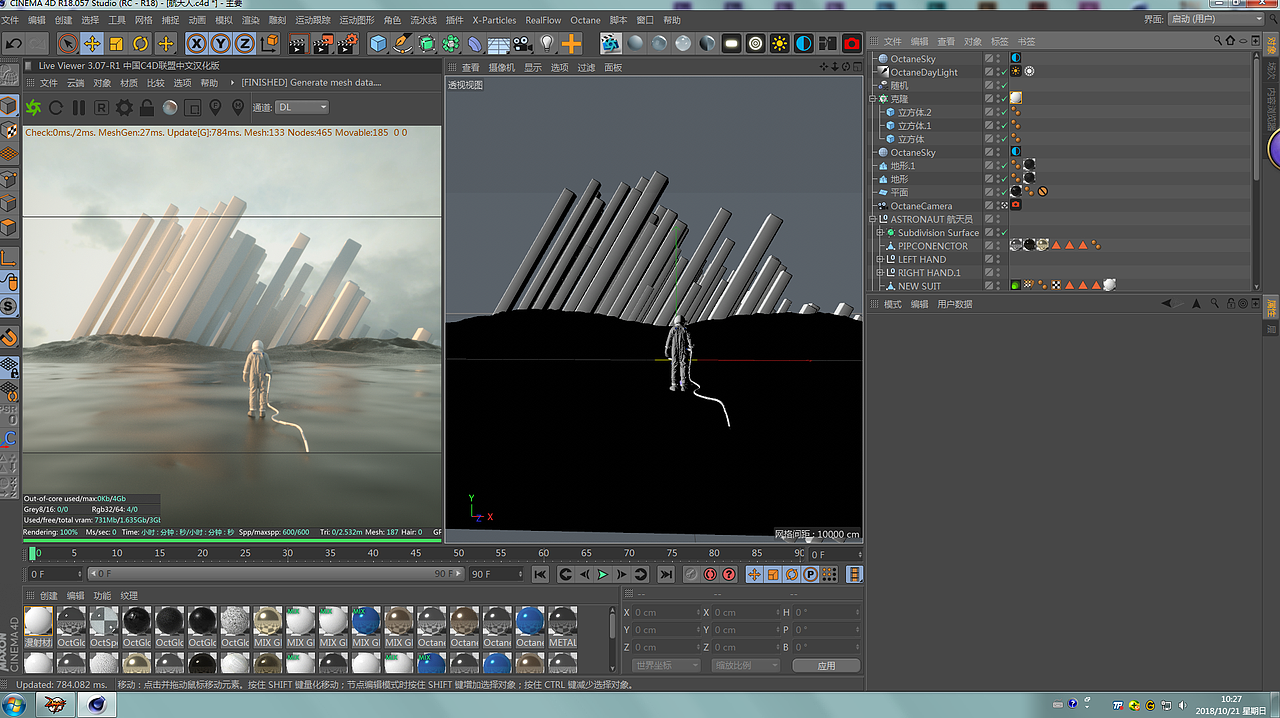Select the Rotate tool in top toolbar
This screenshot has height=718, width=1280.
pyautogui.click(x=141, y=43)
